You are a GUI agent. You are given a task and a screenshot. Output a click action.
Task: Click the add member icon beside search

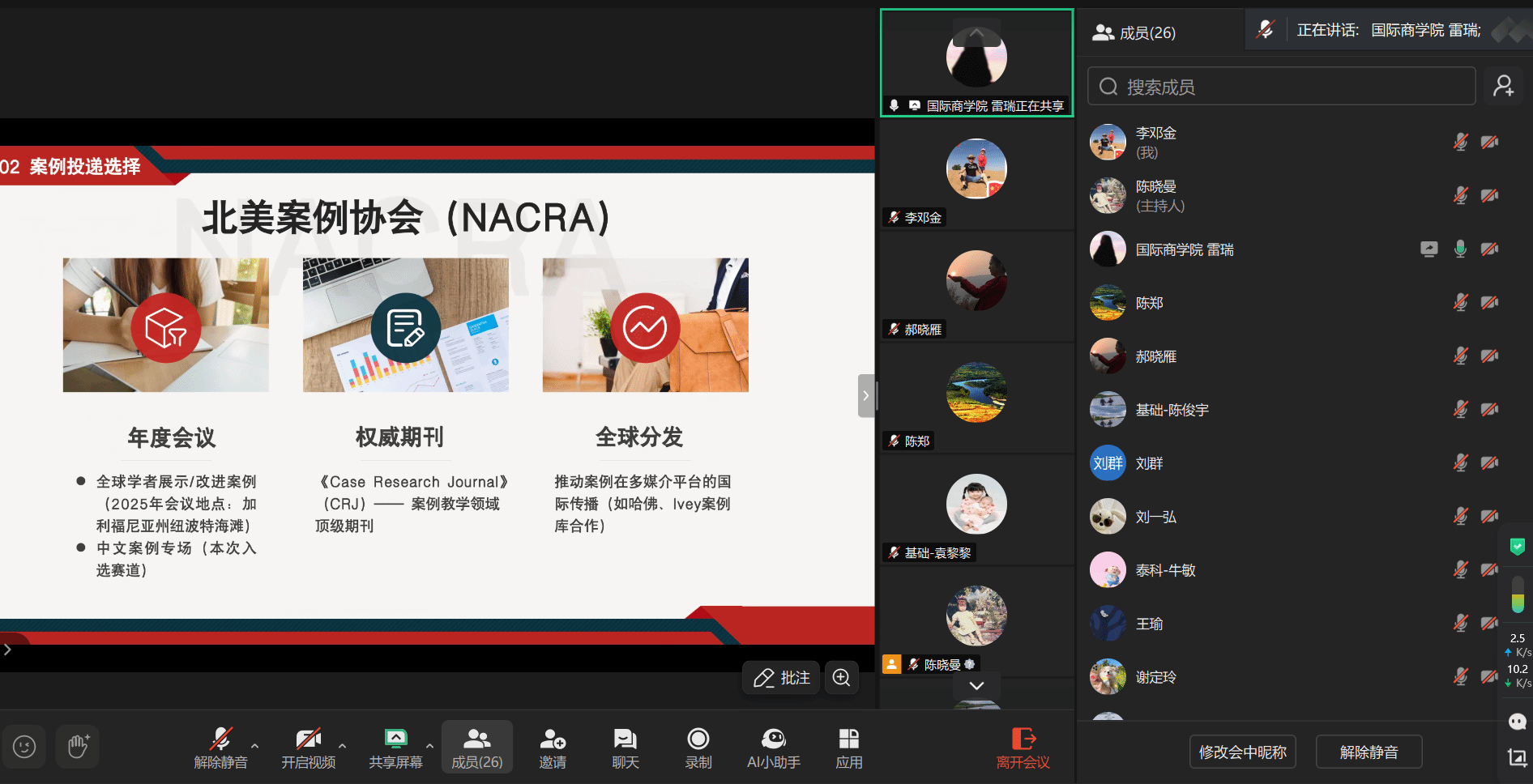click(x=1504, y=86)
